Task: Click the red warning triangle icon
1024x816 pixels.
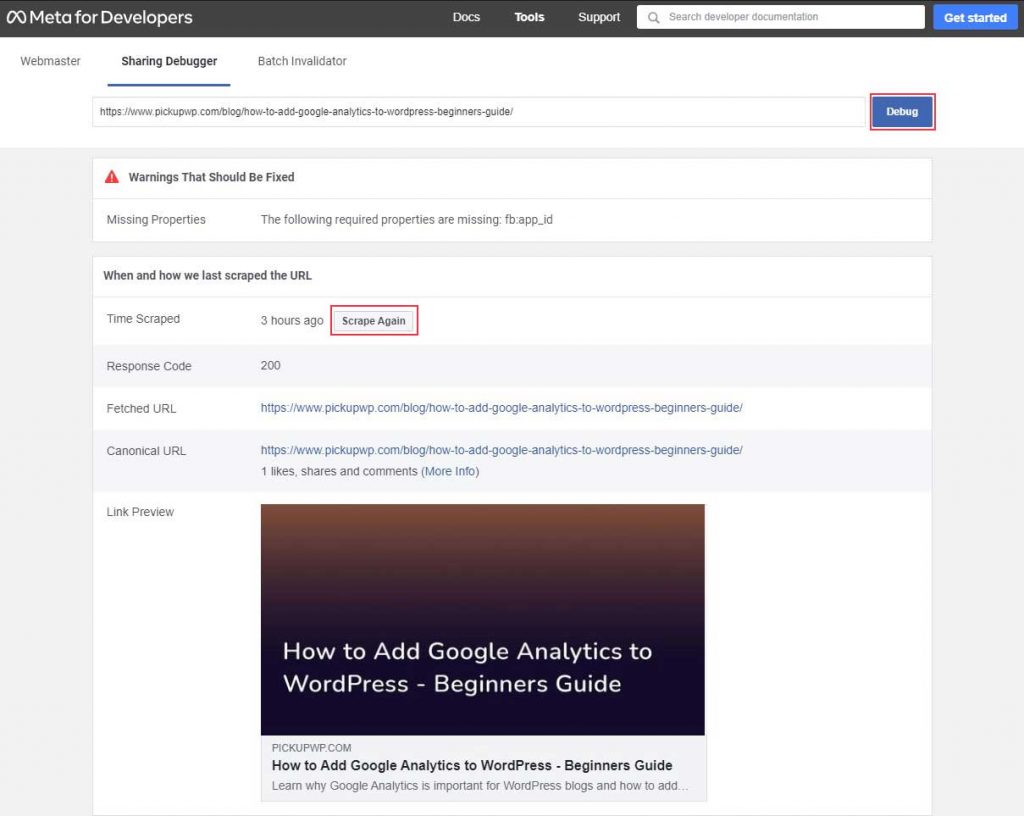Action: 111,176
